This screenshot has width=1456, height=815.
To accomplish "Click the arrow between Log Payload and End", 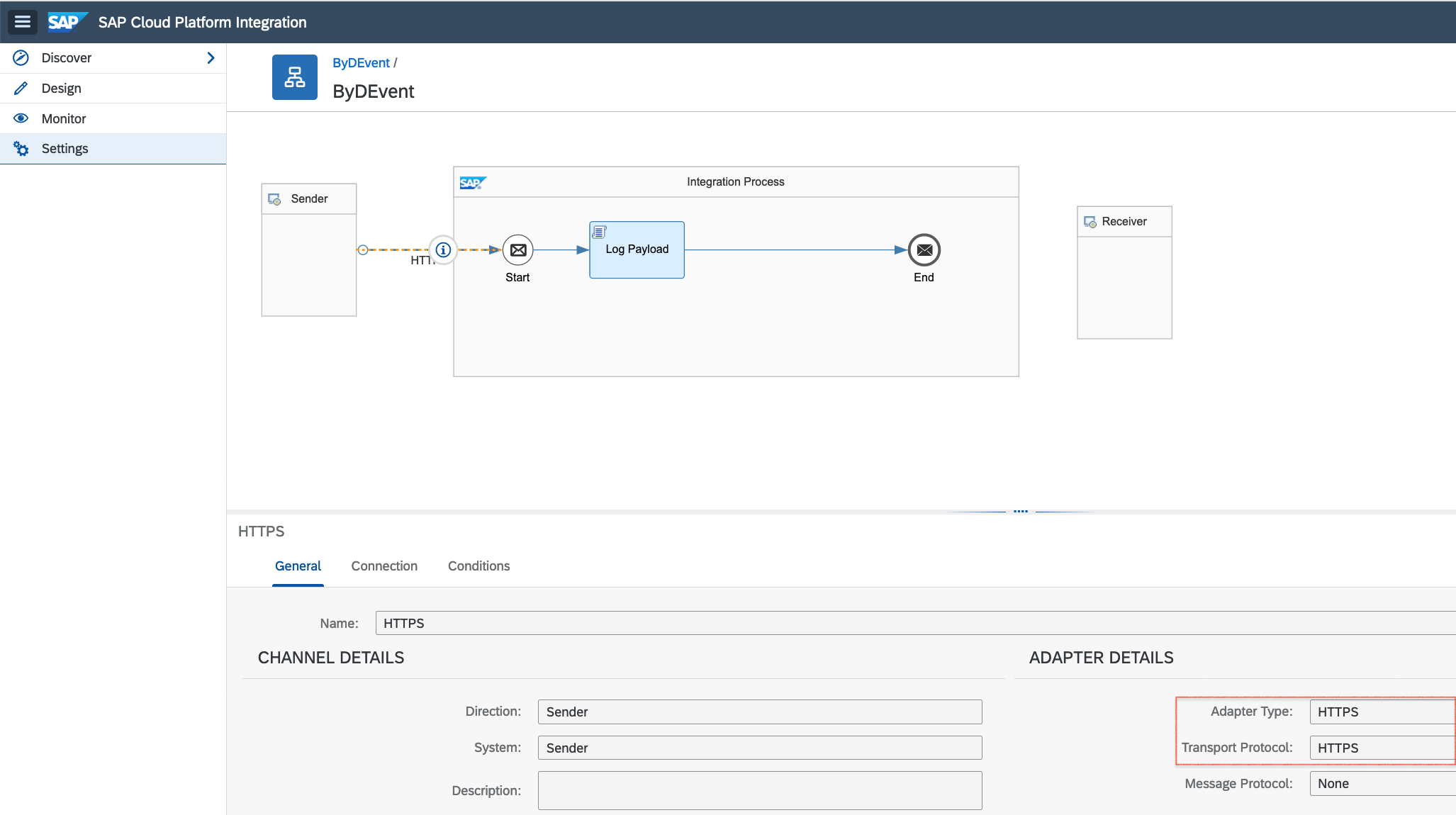I will pyautogui.click(x=796, y=249).
